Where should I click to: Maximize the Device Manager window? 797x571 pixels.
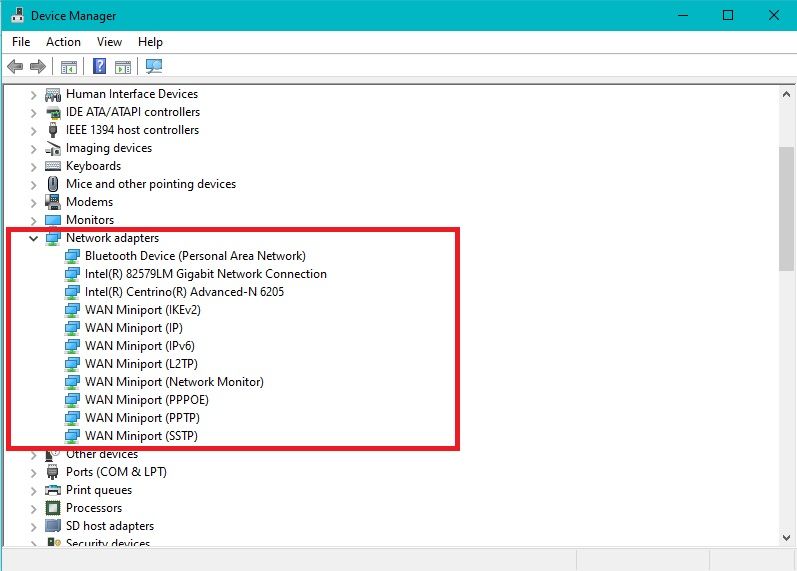coord(728,15)
